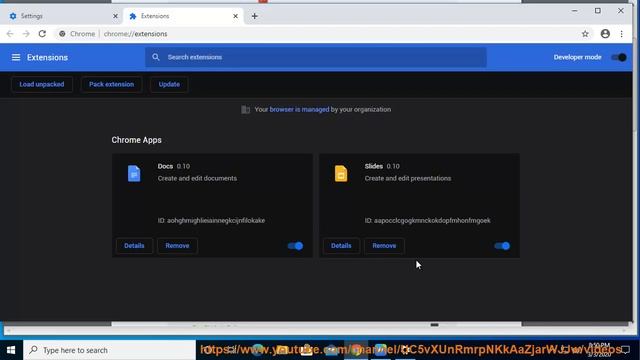Open Chrome three-dot menu

click(x=622, y=34)
